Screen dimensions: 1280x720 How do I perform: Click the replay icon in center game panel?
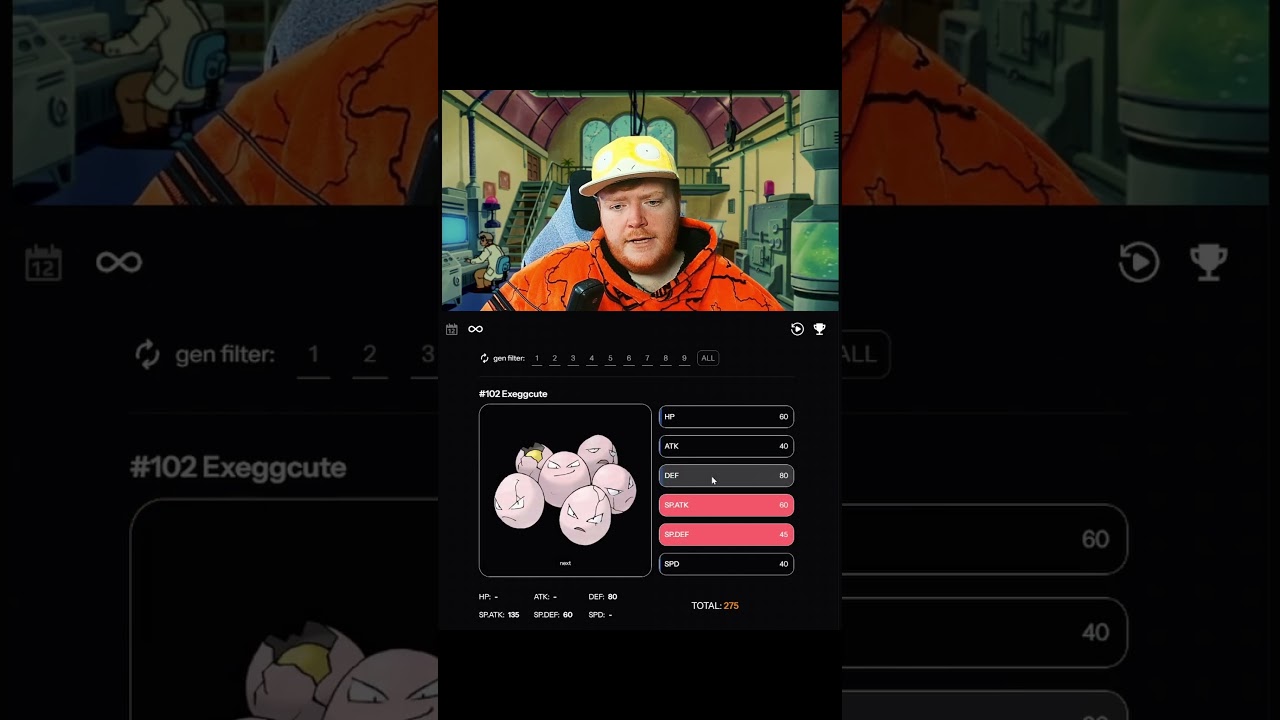coord(797,329)
